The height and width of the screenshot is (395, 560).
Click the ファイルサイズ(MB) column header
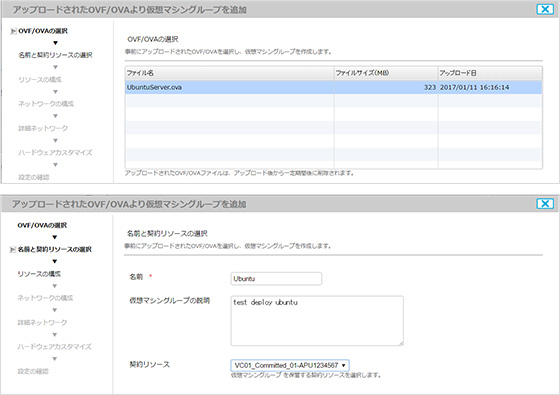(x=386, y=73)
